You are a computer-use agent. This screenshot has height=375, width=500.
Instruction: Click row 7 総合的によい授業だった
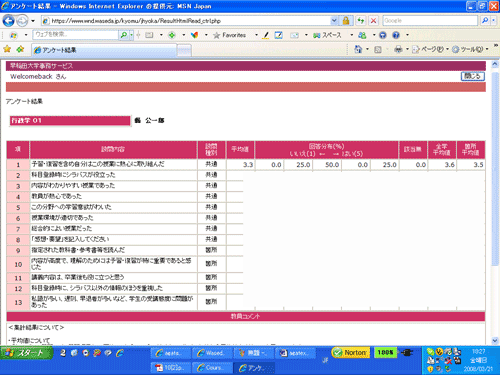(x=62, y=229)
